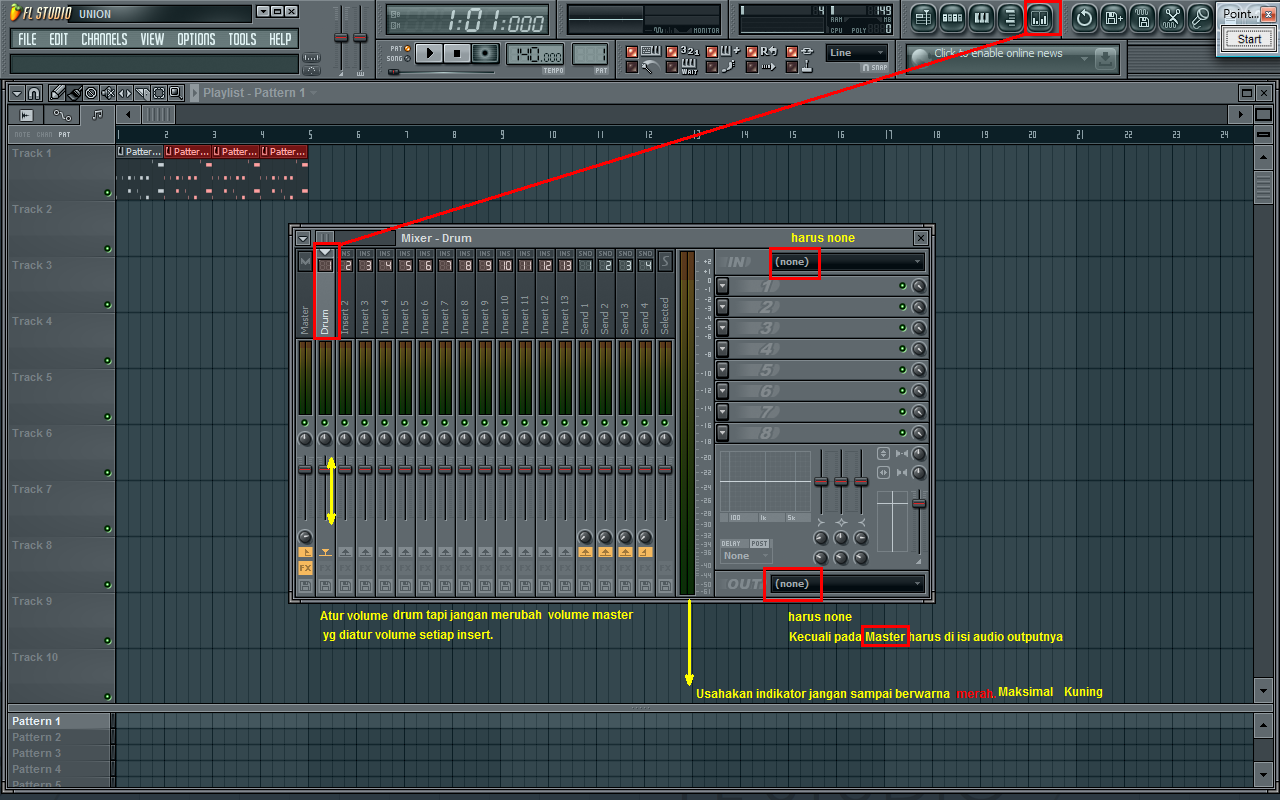Toggle effect slot 2 enable LED
This screenshot has width=1280, height=800.
coord(902,307)
